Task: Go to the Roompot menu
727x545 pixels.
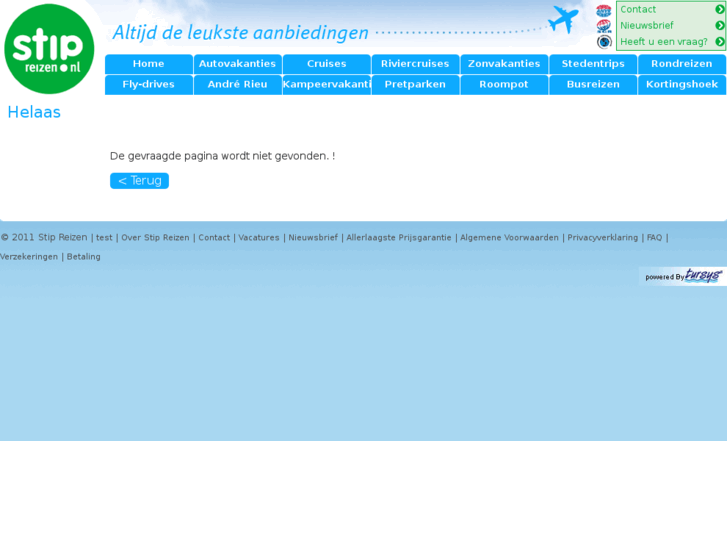Action: coord(504,84)
